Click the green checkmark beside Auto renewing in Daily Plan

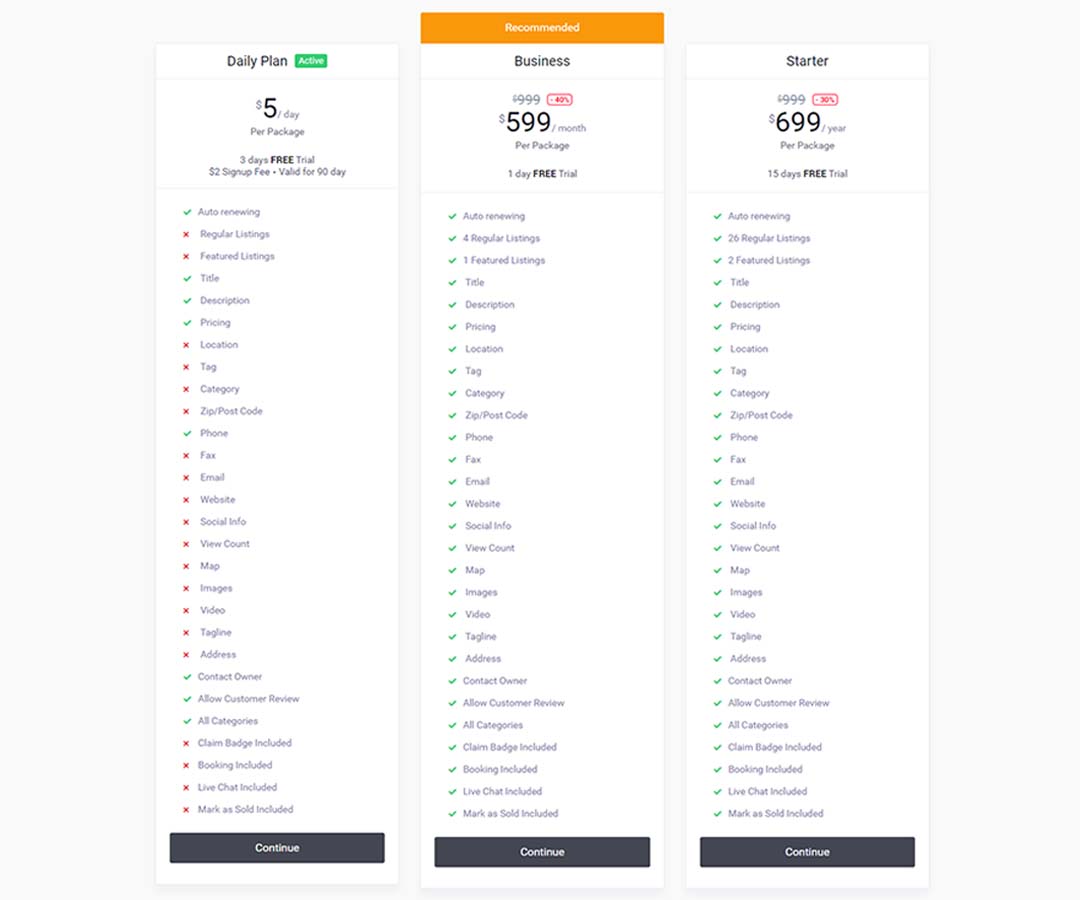(189, 212)
